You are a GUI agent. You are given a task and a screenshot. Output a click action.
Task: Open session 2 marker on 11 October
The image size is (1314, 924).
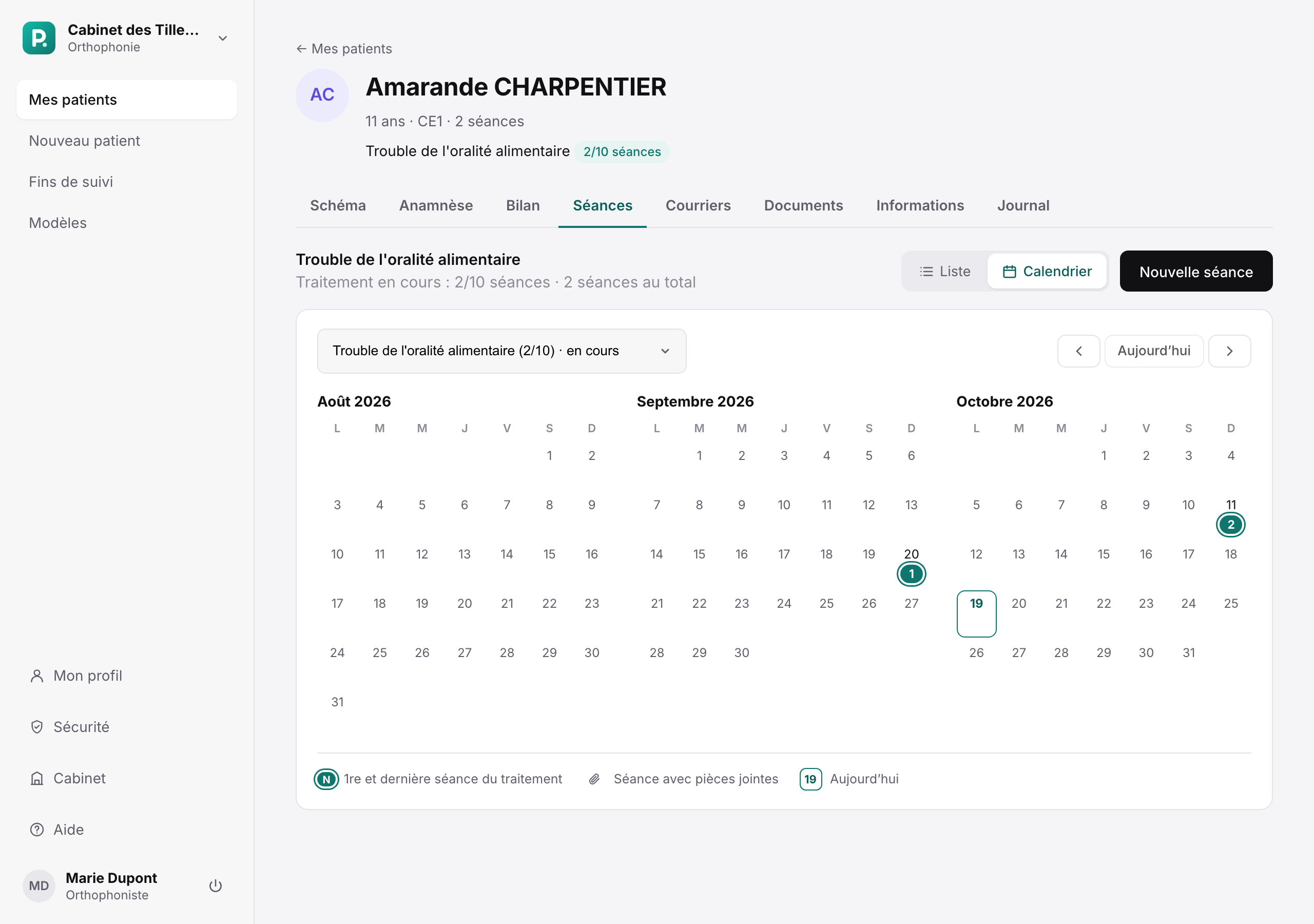click(x=1230, y=525)
